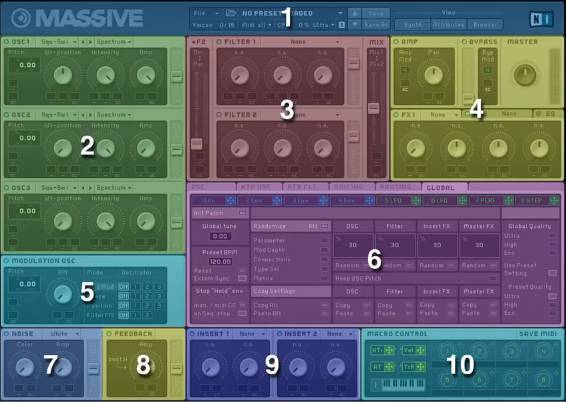Image resolution: width=566 pixels, height=402 pixels.
Task: Click the Browser view button
Action: click(485, 25)
